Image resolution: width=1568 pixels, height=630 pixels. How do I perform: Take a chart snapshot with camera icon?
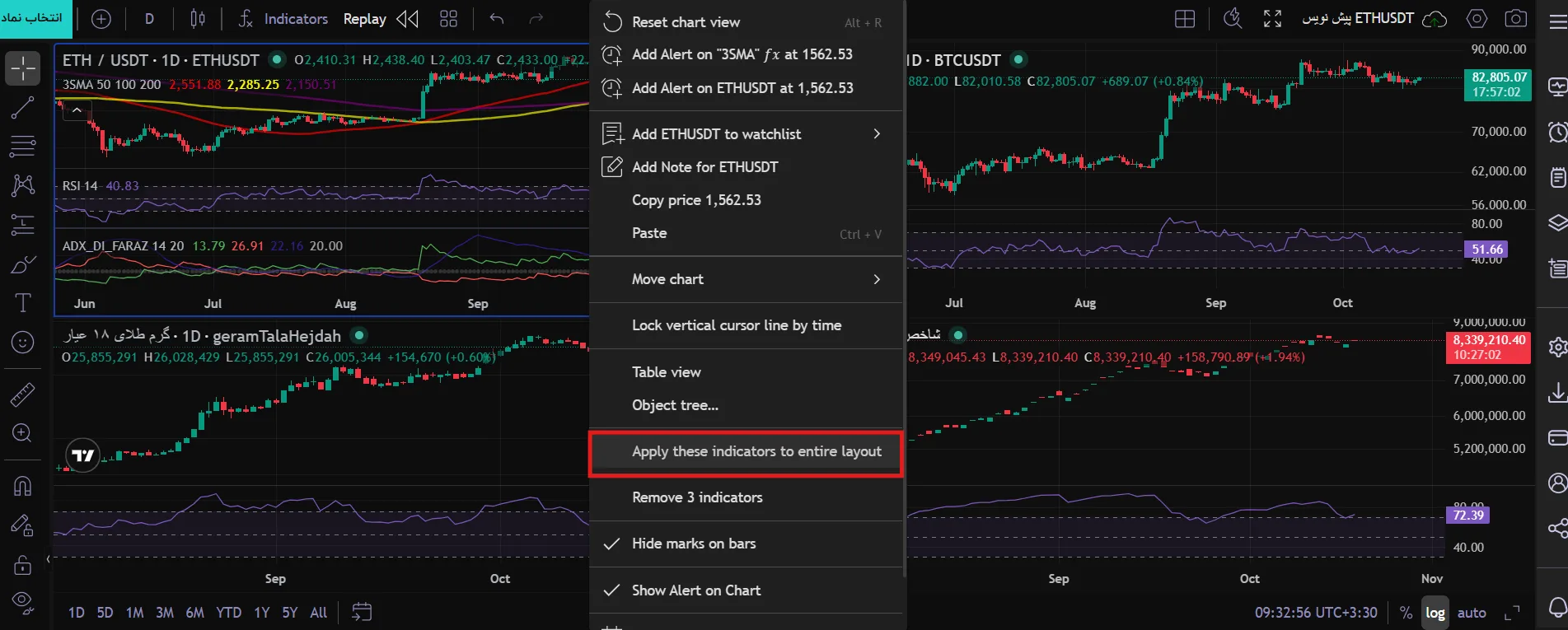1515,19
